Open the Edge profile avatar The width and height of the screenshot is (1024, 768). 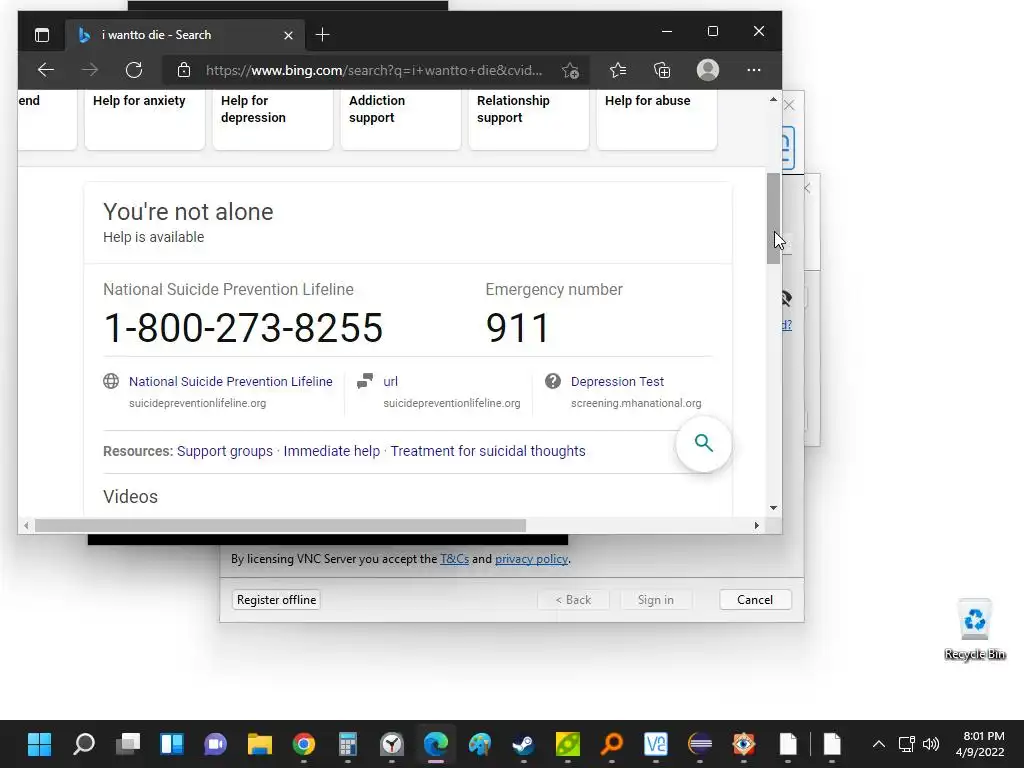[x=708, y=70]
